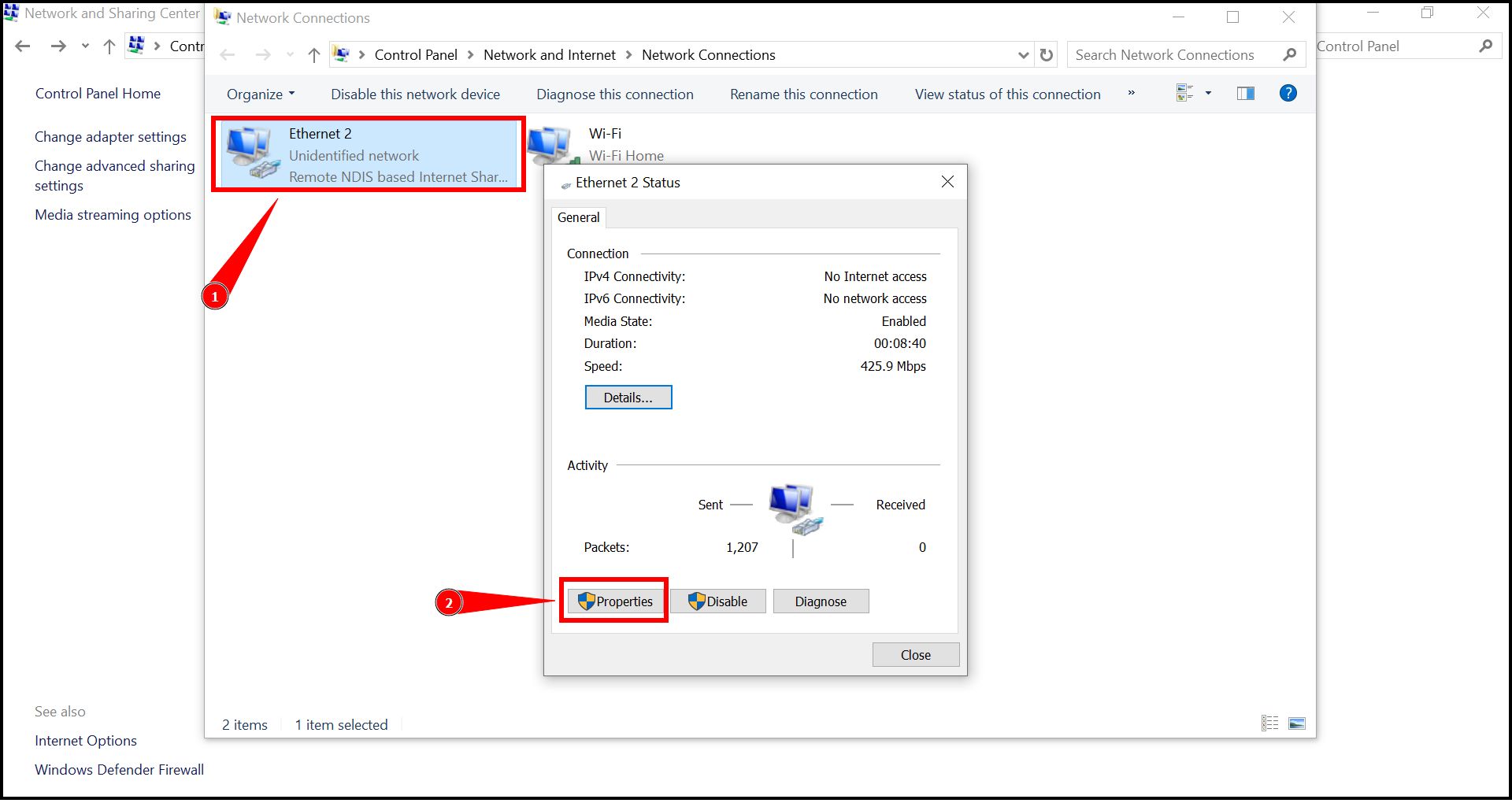Open Media streaming options link
This screenshot has width=1512, height=803.
tap(113, 215)
